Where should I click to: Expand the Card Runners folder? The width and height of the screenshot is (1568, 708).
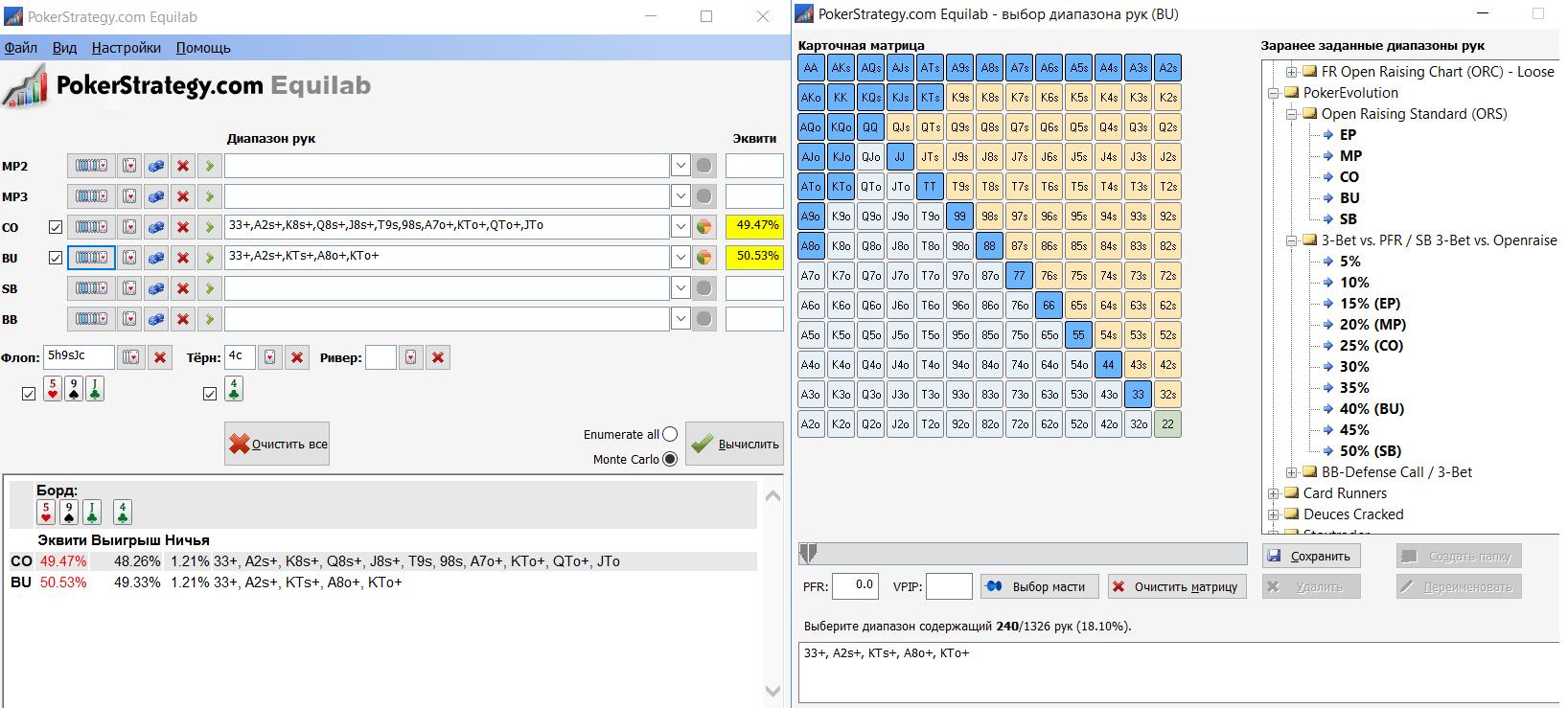point(1274,493)
